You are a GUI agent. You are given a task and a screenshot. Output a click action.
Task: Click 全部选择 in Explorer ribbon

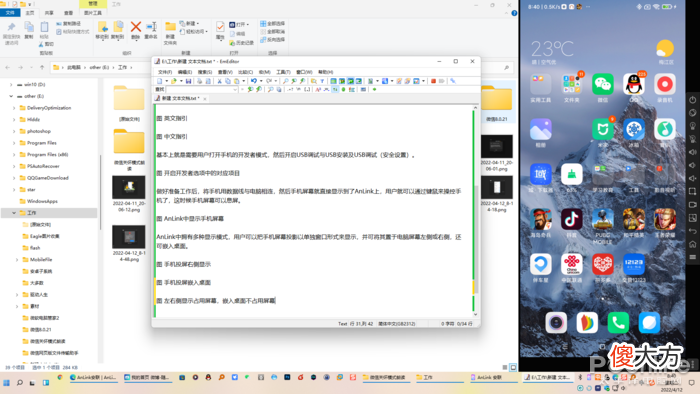(x=272, y=24)
